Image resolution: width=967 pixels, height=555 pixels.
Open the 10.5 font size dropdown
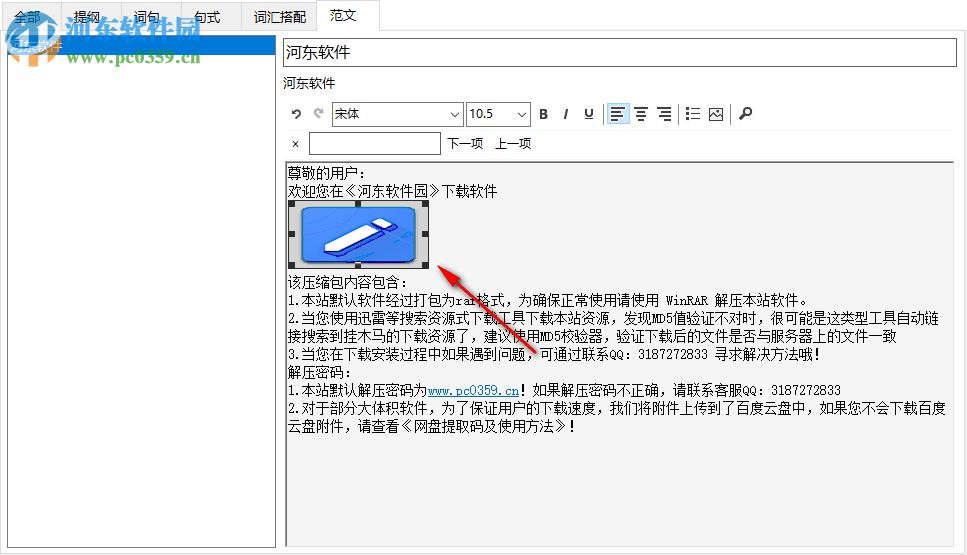[498, 114]
